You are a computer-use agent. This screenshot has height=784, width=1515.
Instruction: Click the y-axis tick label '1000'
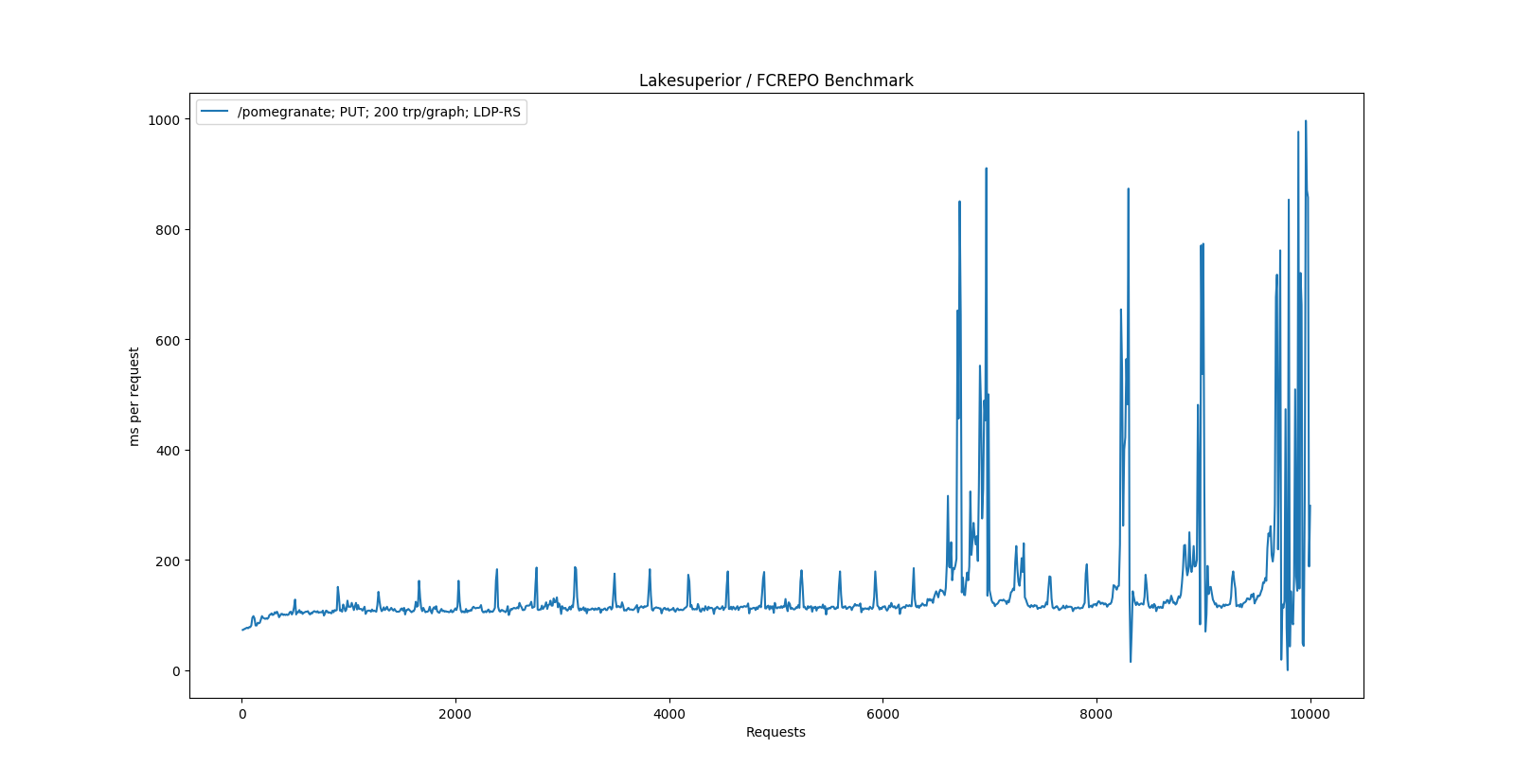(163, 120)
